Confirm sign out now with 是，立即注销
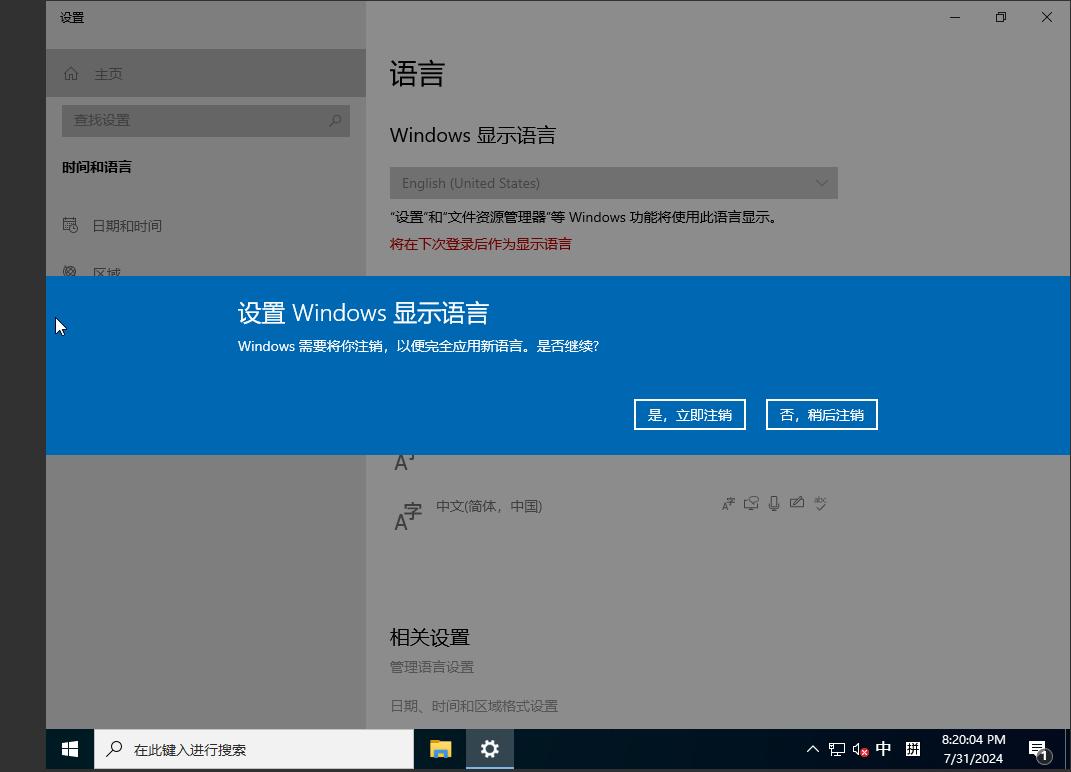Screen dimensions: 1071x772 pos(689,415)
